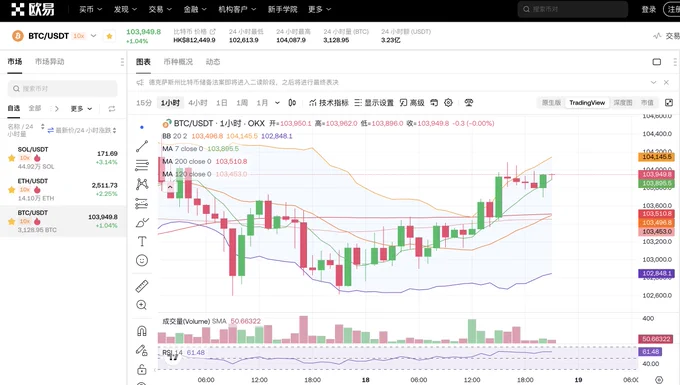Viewport: 680px width, 385px height.
Task: Sort by 名称 / 24小时量 column
Action: point(26,130)
